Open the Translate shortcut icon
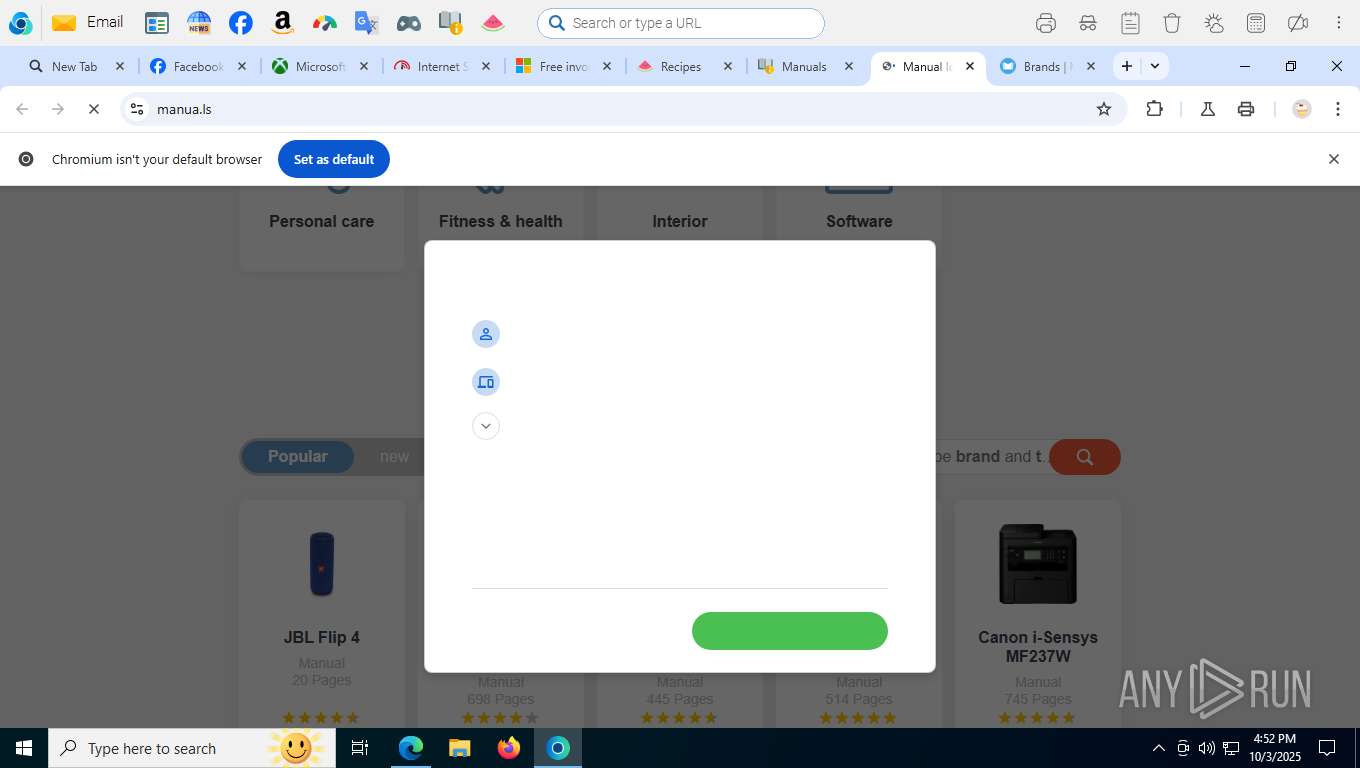1360x768 pixels. click(367, 23)
